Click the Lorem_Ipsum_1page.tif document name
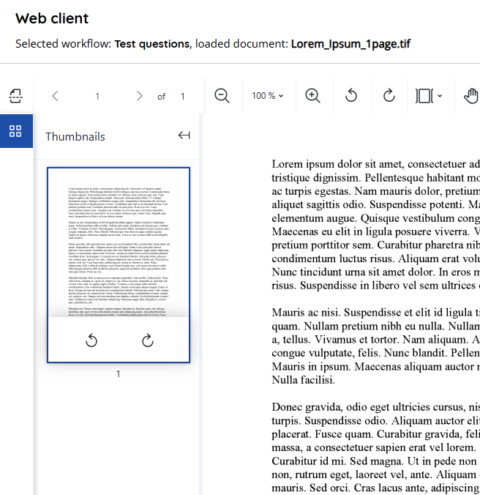480x495 pixels. click(x=351, y=44)
